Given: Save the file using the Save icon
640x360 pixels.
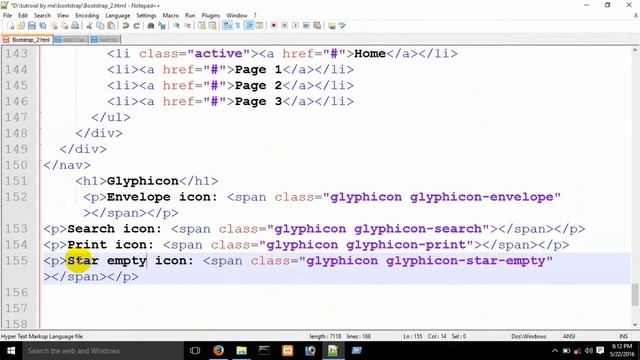Looking at the screenshot, I should click(x=32, y=26).
